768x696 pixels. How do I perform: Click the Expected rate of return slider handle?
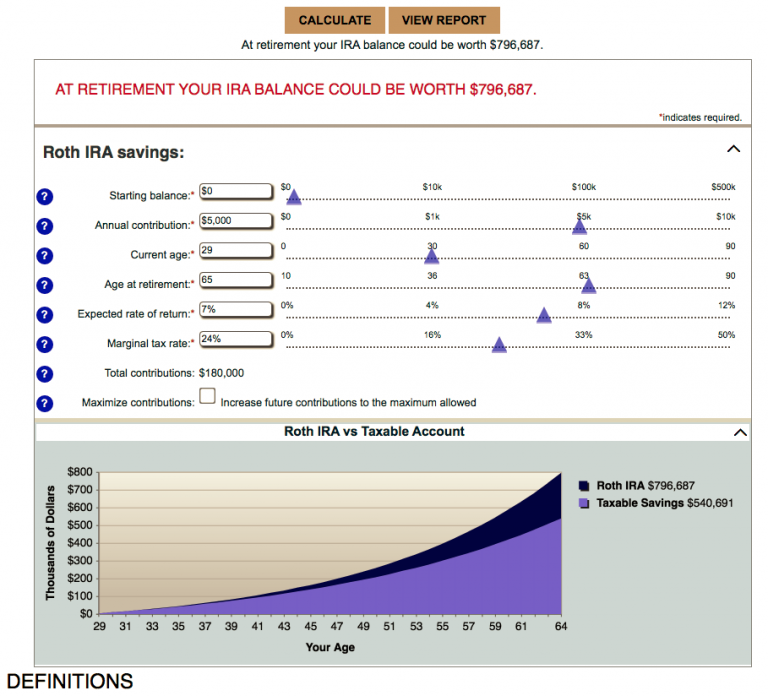[544, 315]
